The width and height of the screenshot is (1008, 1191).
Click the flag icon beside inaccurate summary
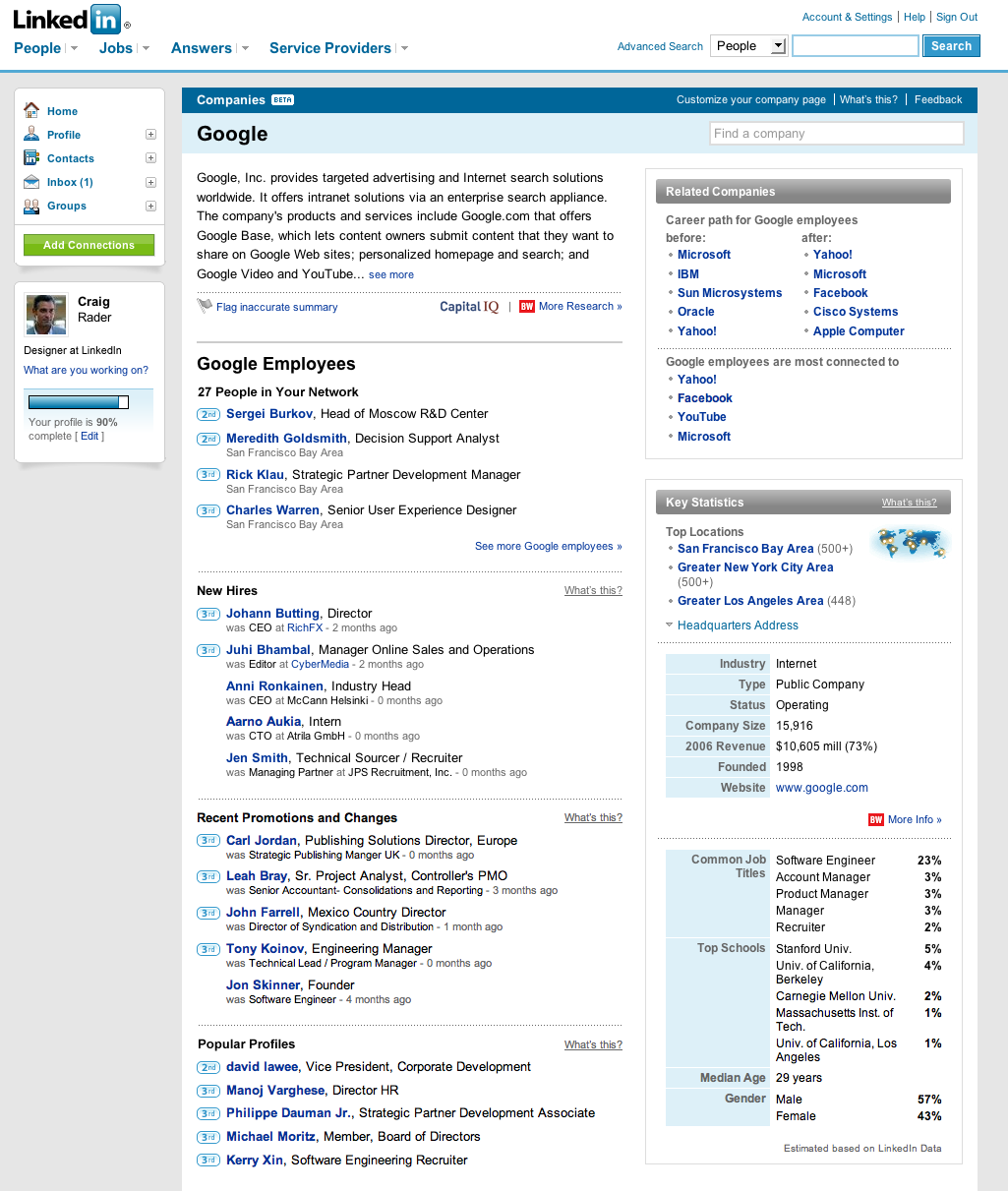[205, 306]
